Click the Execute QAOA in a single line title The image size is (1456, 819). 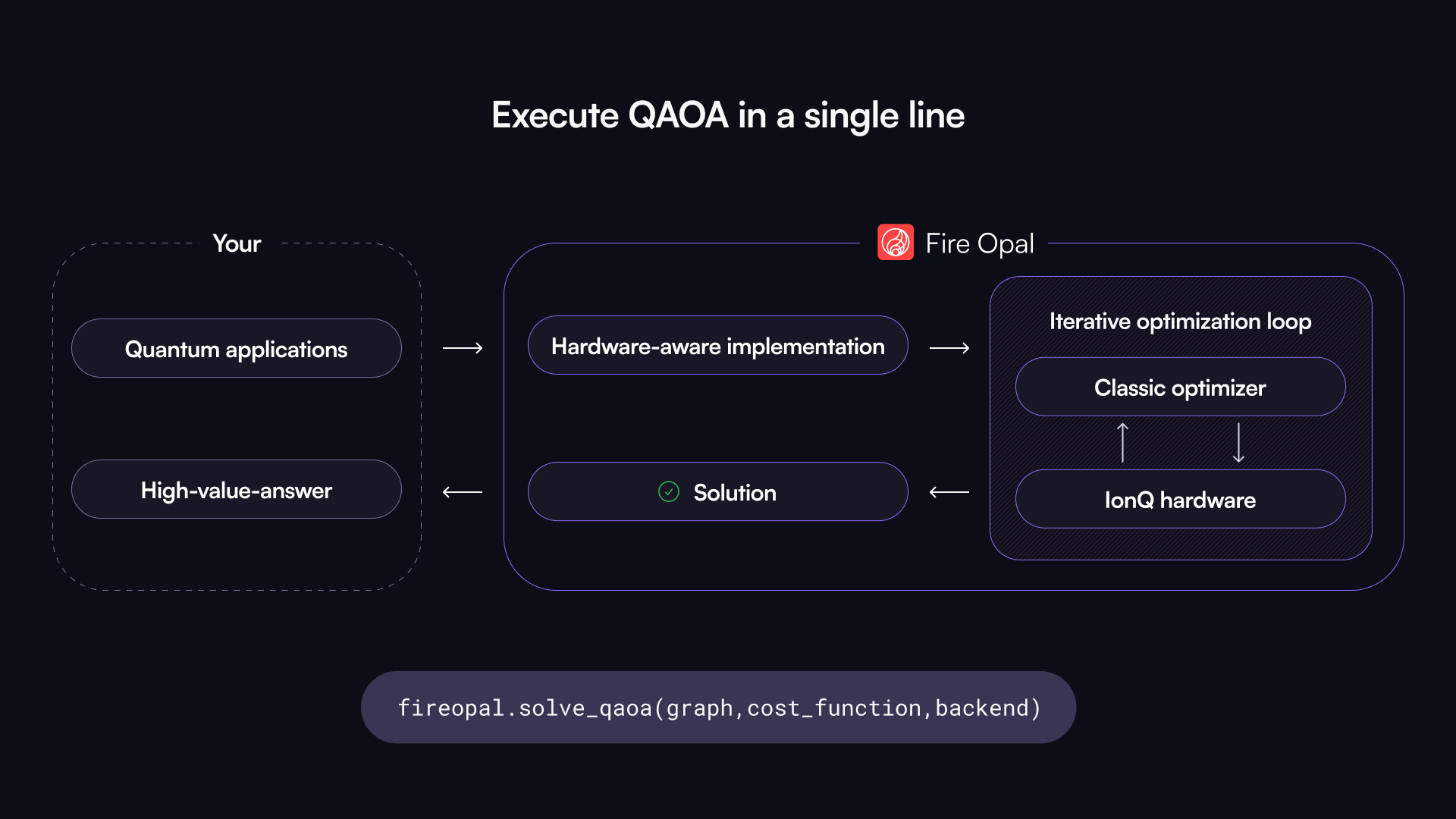point(728,115)
